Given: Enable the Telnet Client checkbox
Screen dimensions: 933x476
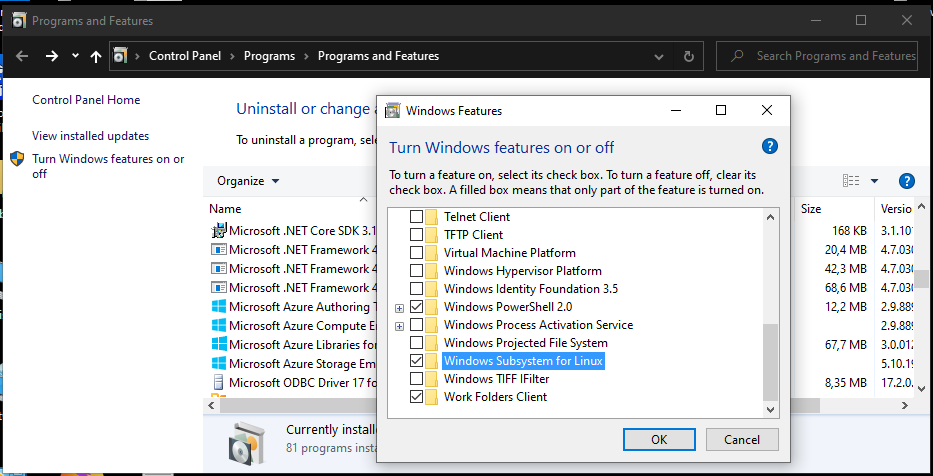Looking at the screenshot, I should 417,217.
